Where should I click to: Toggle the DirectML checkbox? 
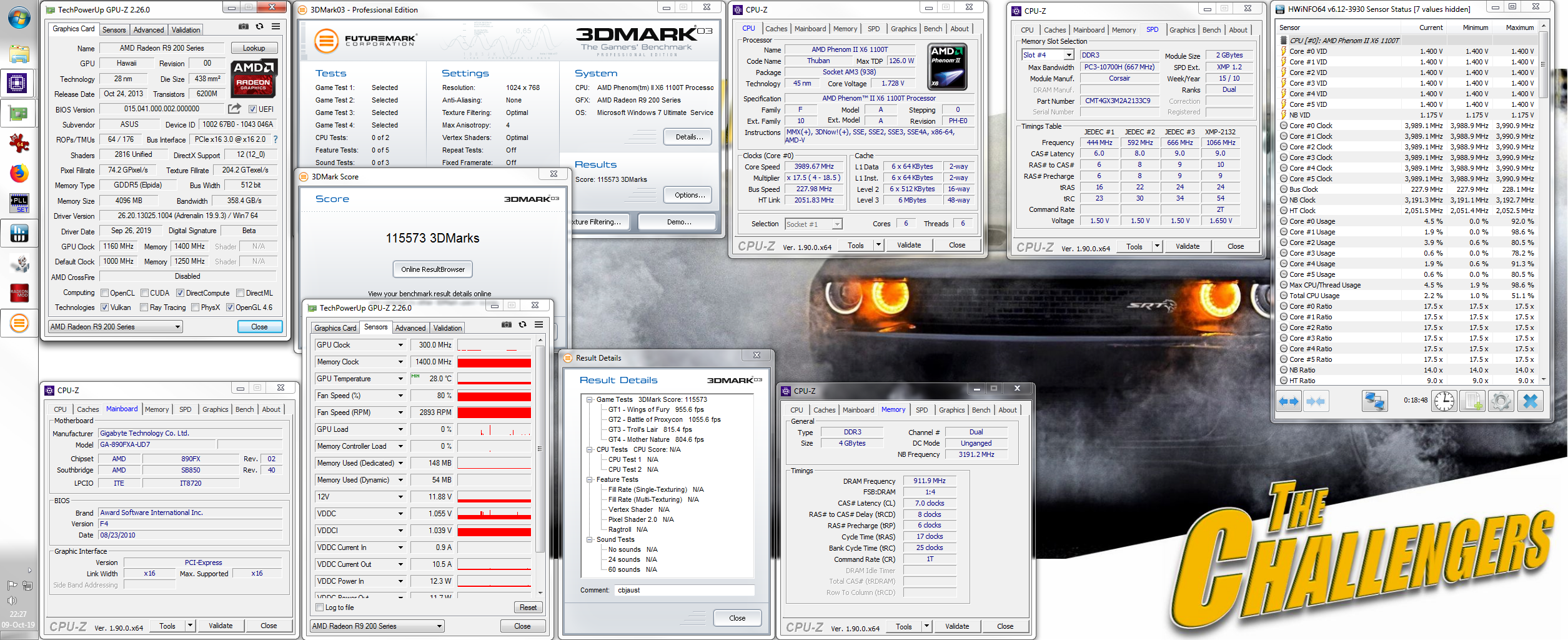pyautogui.click(x=240, y=293)
